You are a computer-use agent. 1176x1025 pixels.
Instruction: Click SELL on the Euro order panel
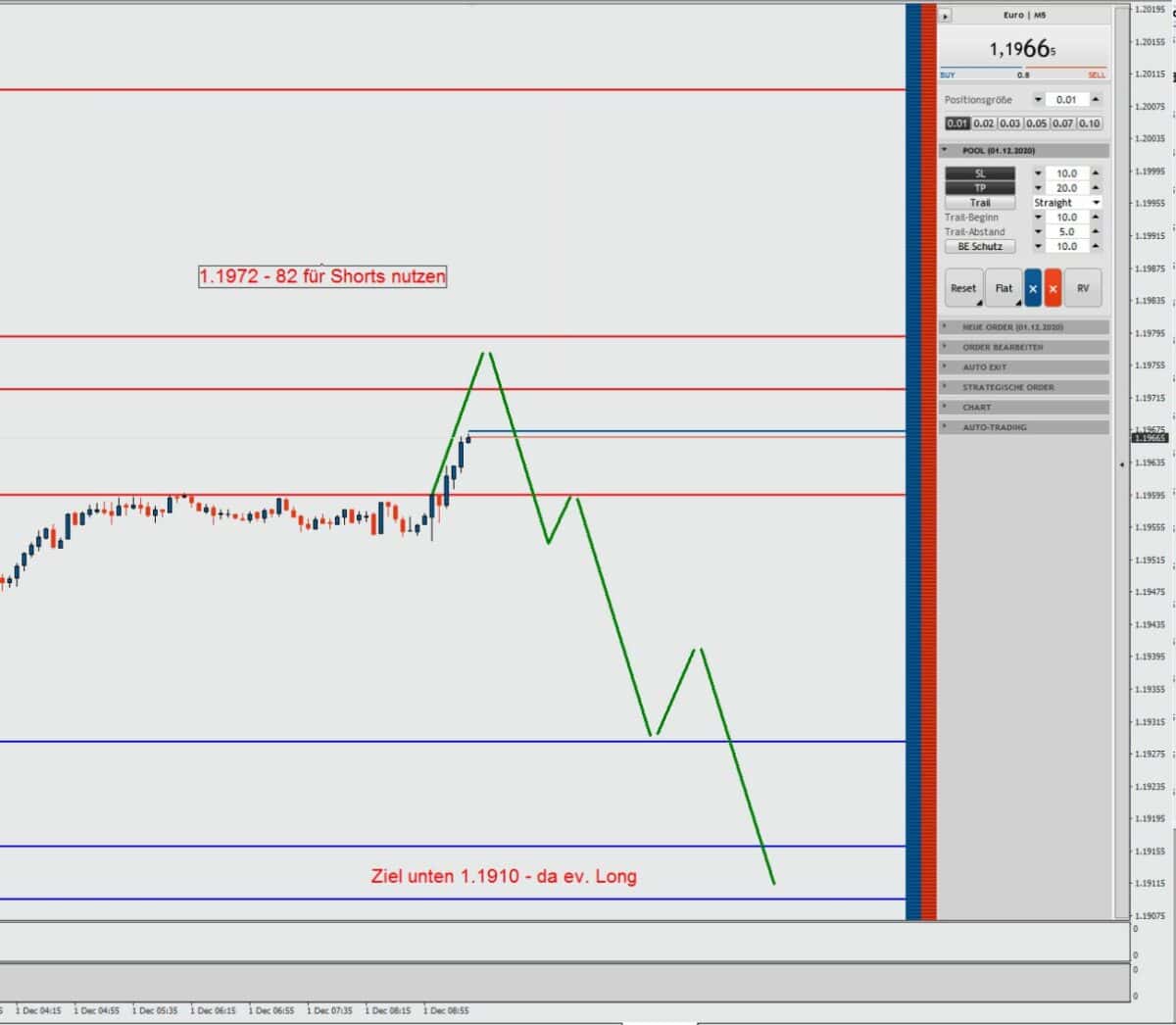pos(1095,74)
